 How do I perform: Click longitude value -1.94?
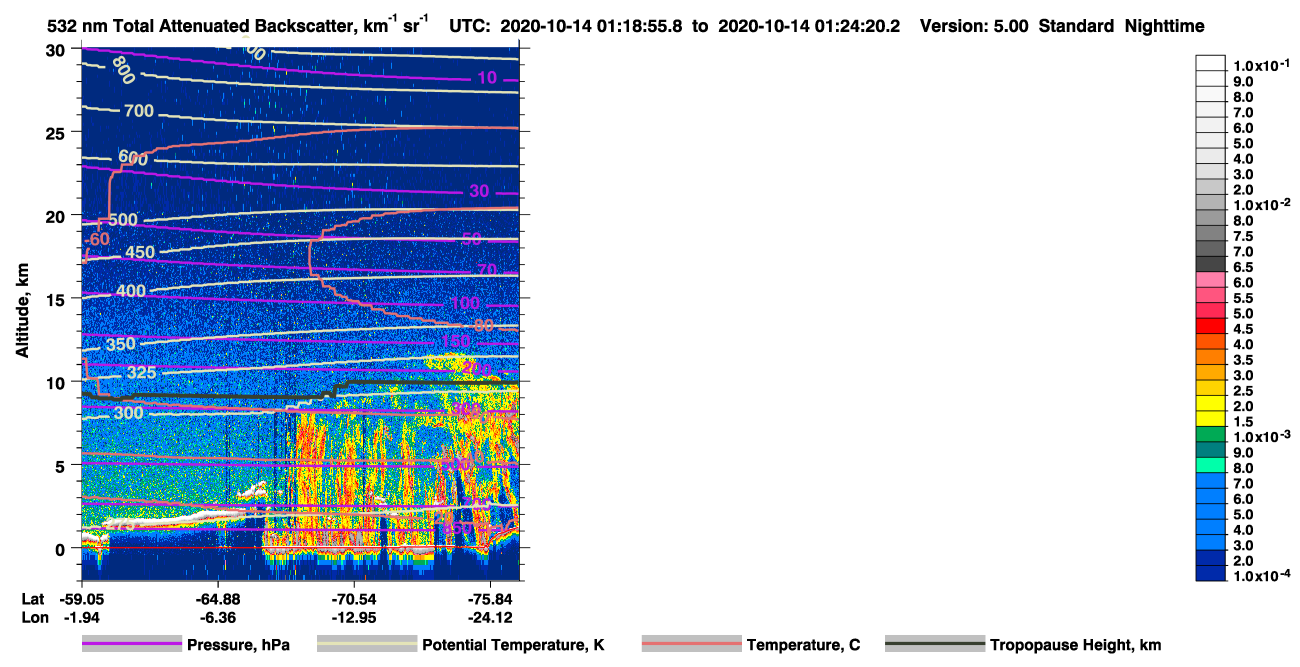[81, 616]
